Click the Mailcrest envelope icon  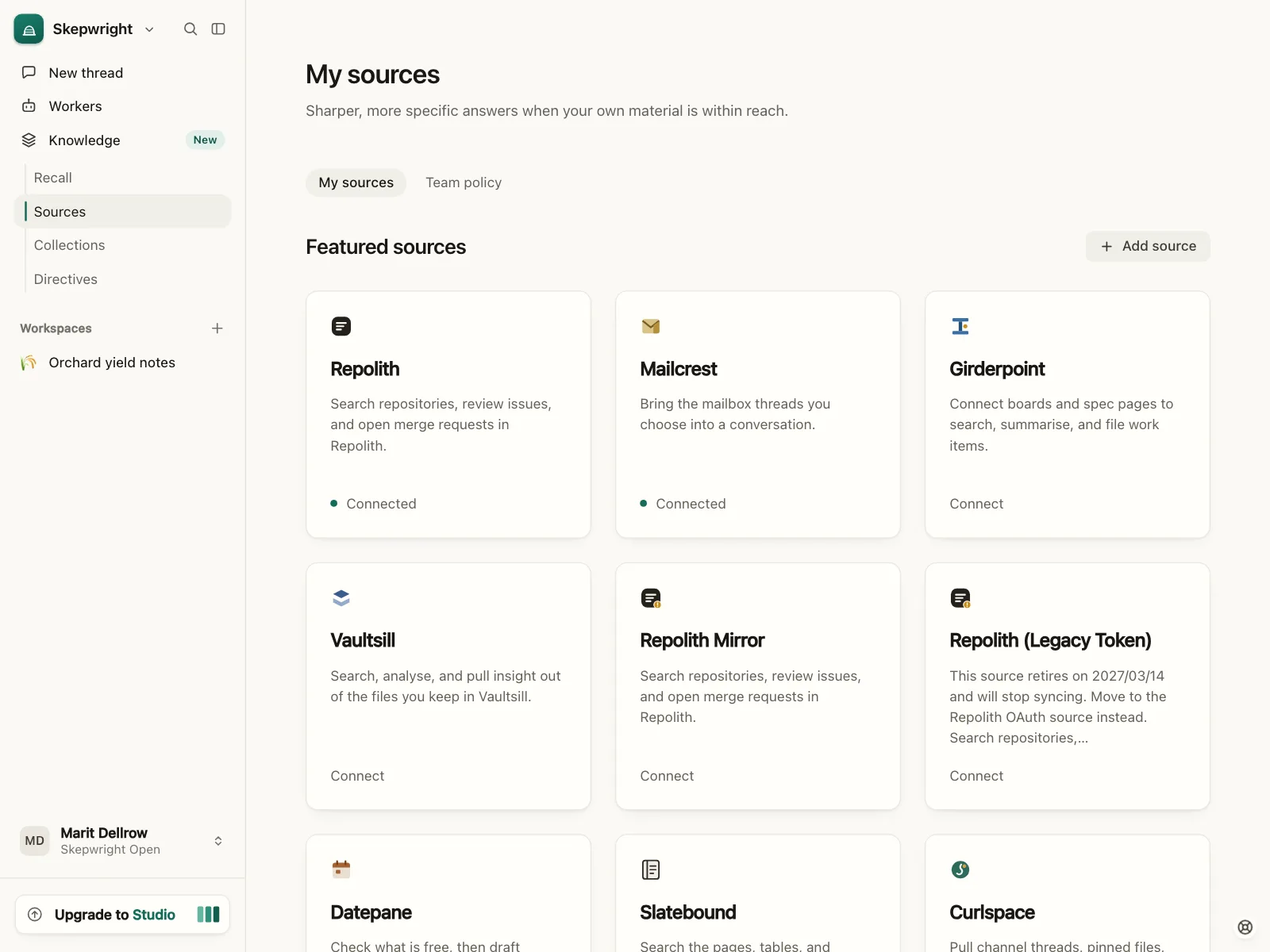pos(651,326)
